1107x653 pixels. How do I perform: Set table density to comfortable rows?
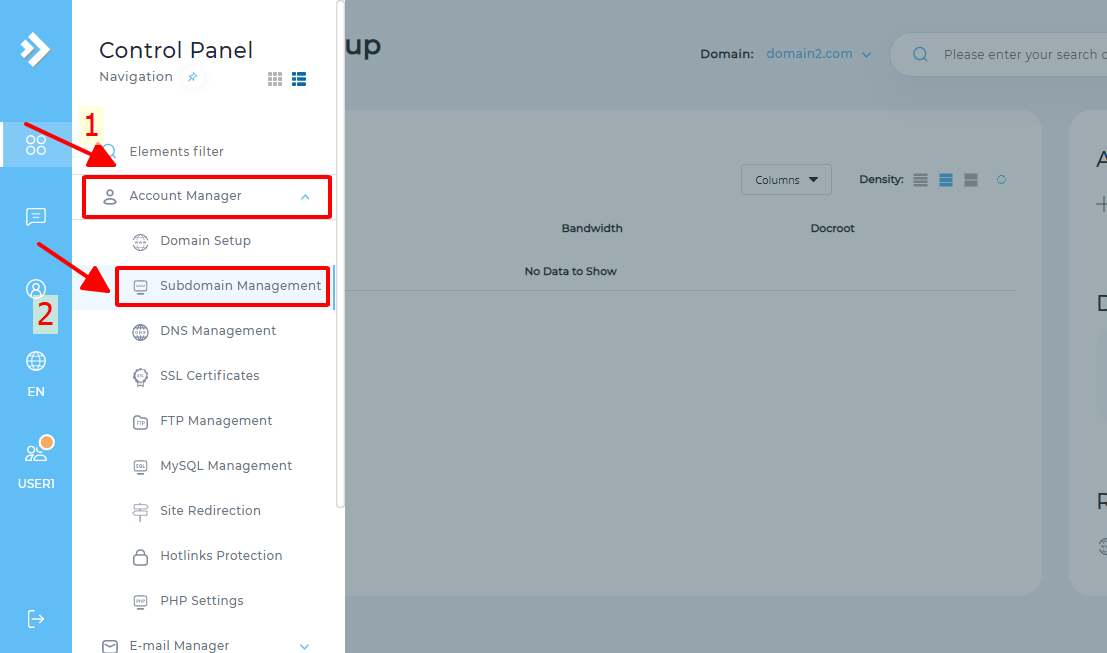(x=970, y=180)
